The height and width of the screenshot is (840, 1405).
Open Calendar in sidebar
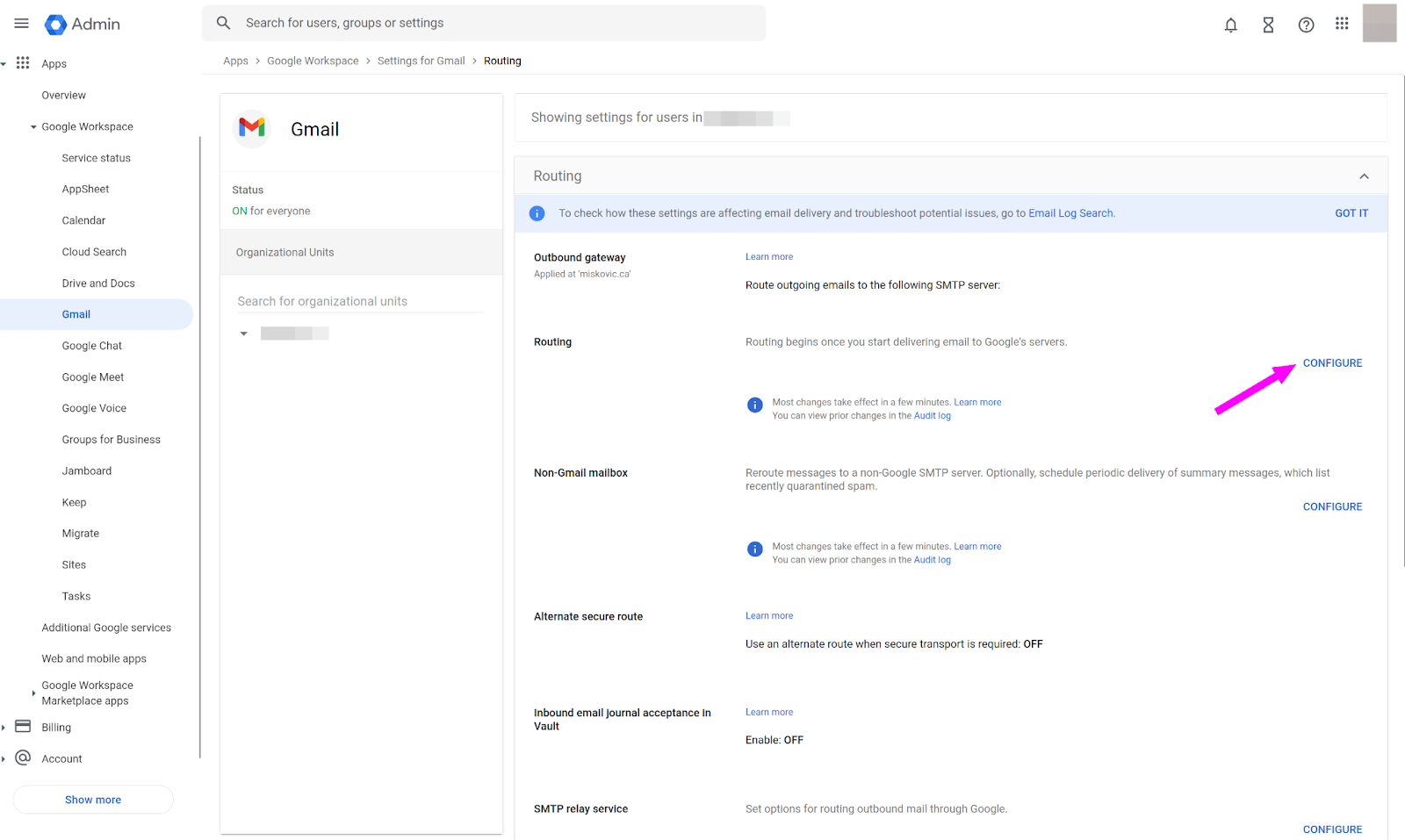[83, 220]
